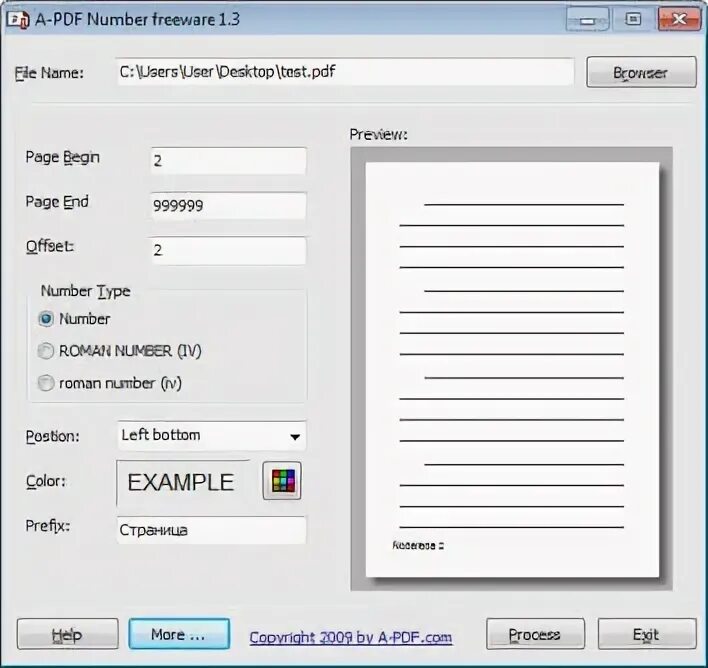Image resolution: width=708 pixels, height=668 pixels.
Task: Focus the Page Begin field
Action: click(x=228, y=161)
